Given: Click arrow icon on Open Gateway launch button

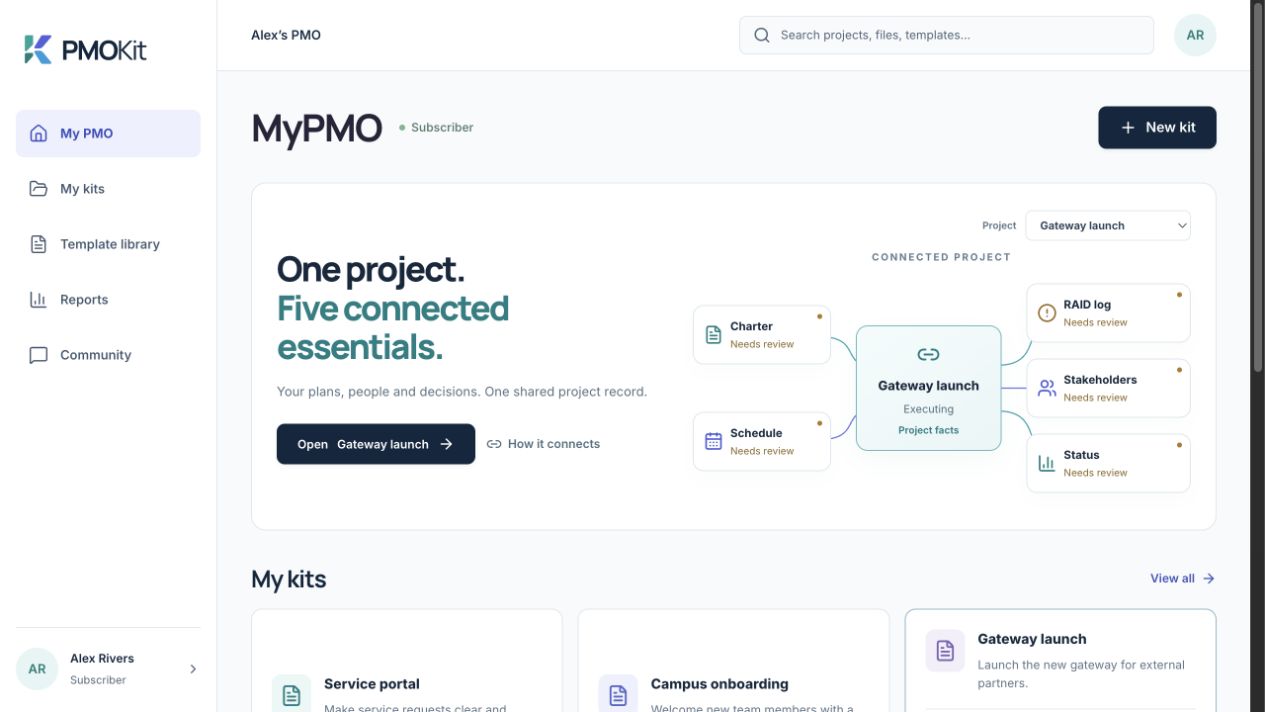Looking at the screenshot, I should click(x=447, y=444).
